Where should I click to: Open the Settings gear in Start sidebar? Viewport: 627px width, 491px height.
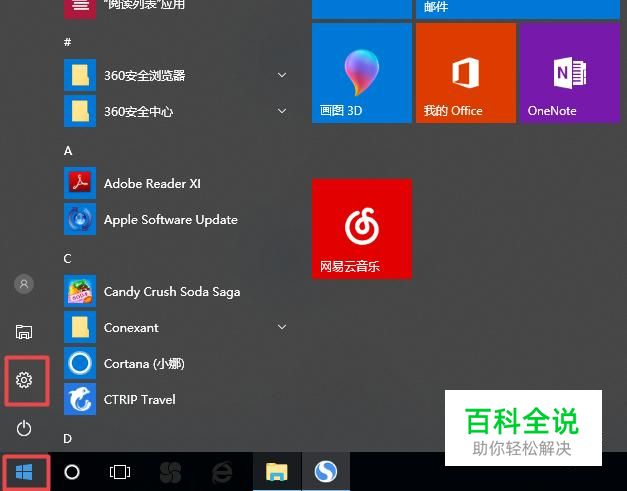pos(24,380)
